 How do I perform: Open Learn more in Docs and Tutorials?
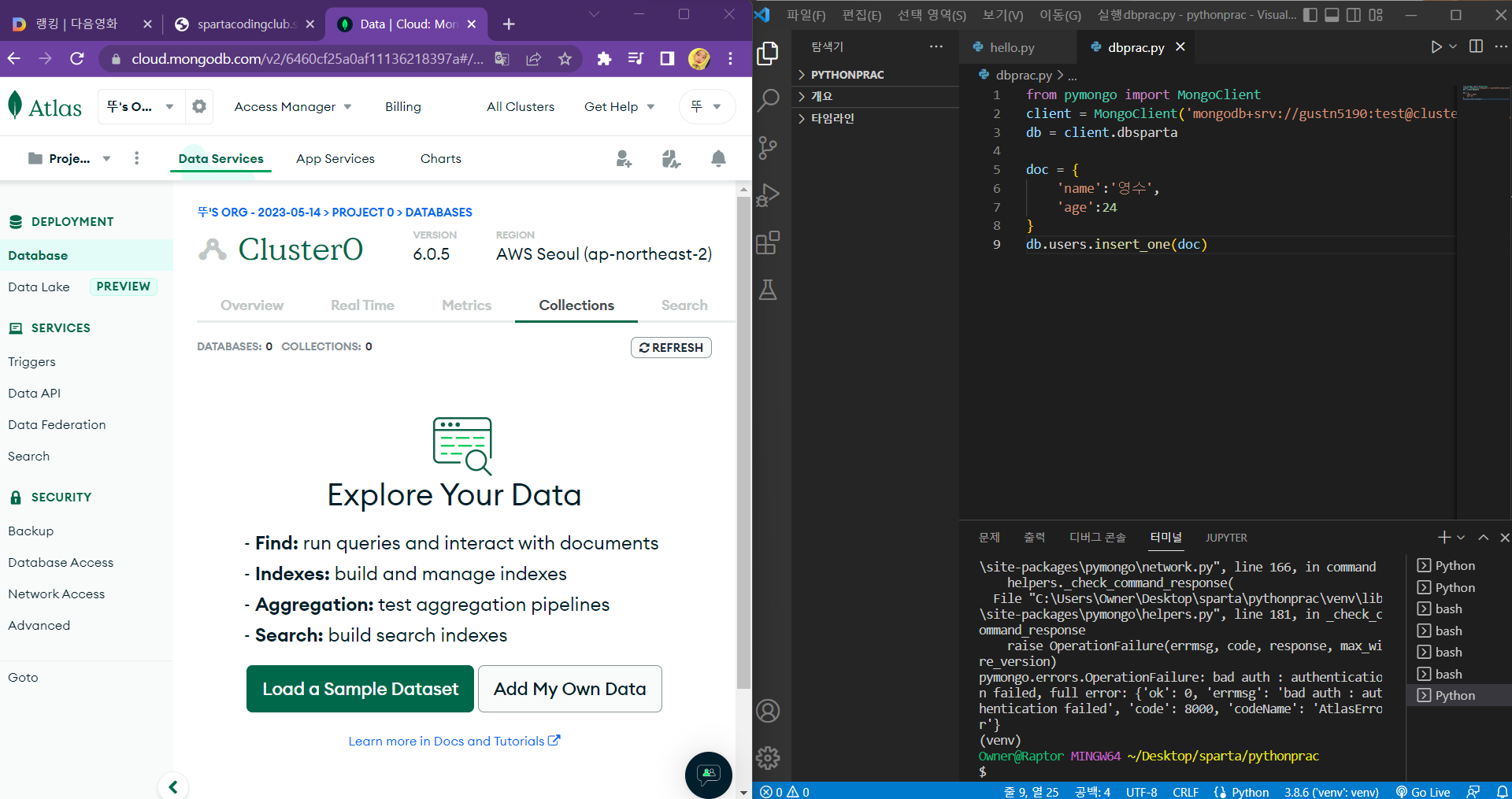pyautogui.click(x=454, y=741)
